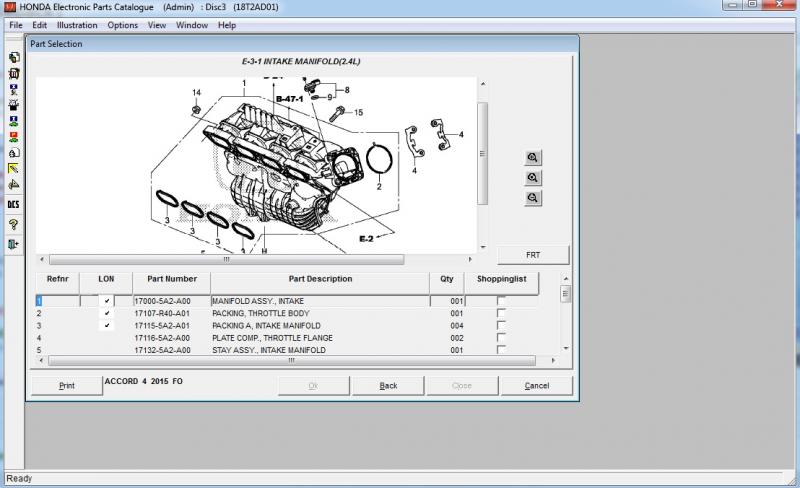Click the illustration's vertical scrollbar thumb
The image size is (800, 488).
pos(482,153)
